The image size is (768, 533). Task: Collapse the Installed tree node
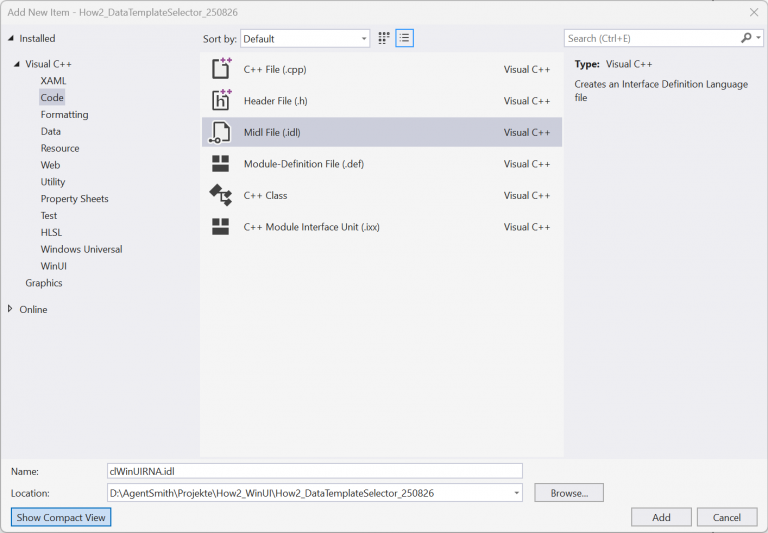click(11, 39)
